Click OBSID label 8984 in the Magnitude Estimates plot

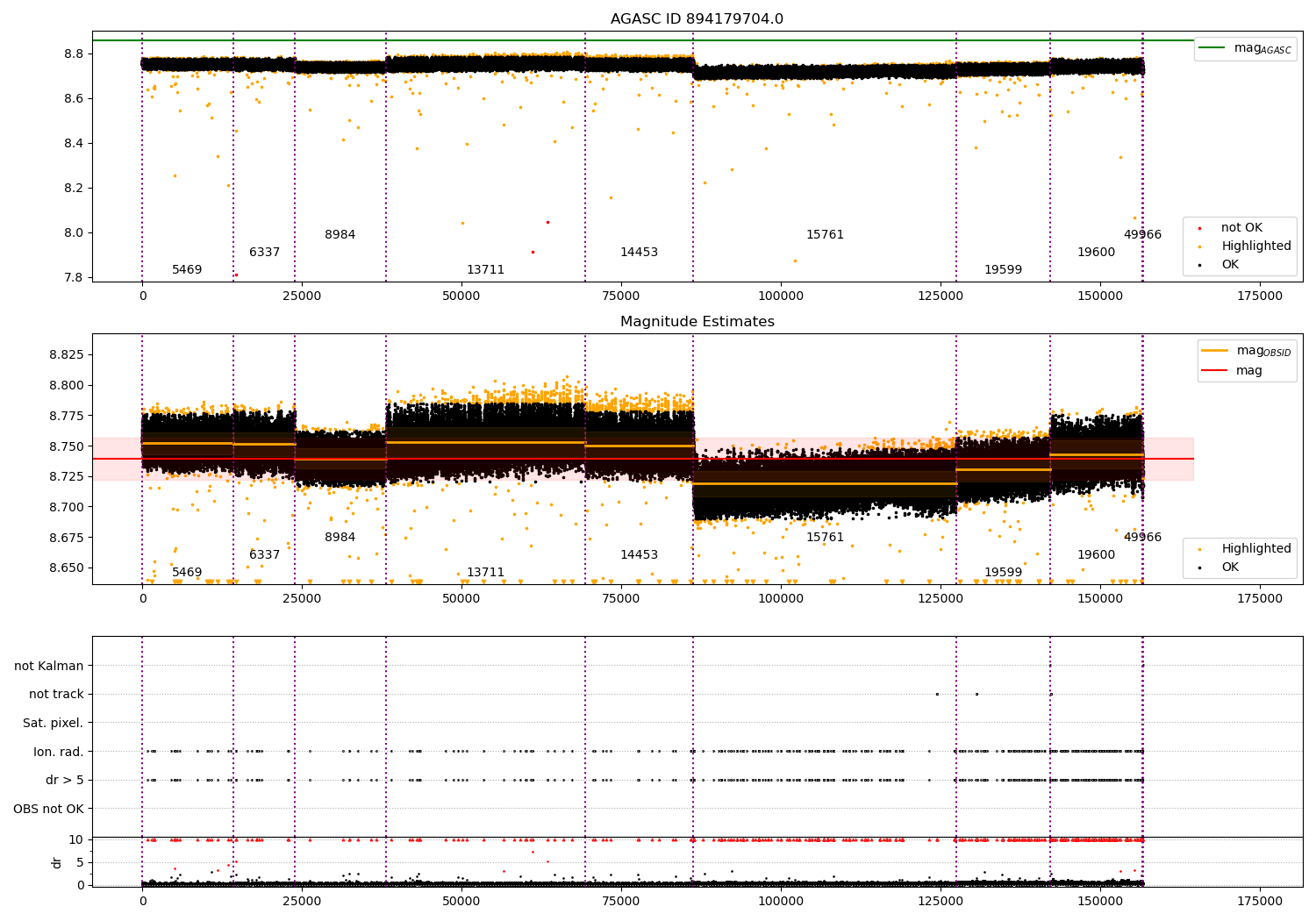tap(340, 538)
